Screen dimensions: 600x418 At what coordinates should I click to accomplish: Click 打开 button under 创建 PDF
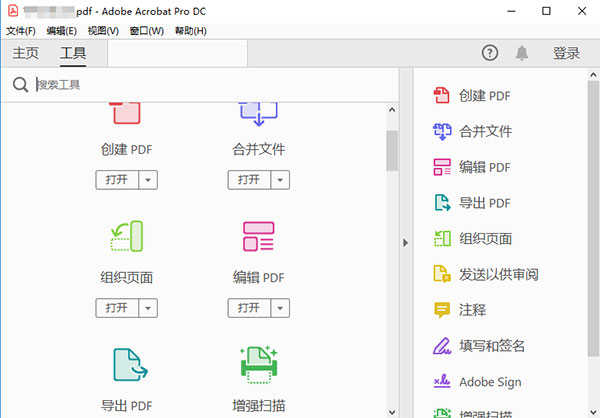tap(117, 180)
